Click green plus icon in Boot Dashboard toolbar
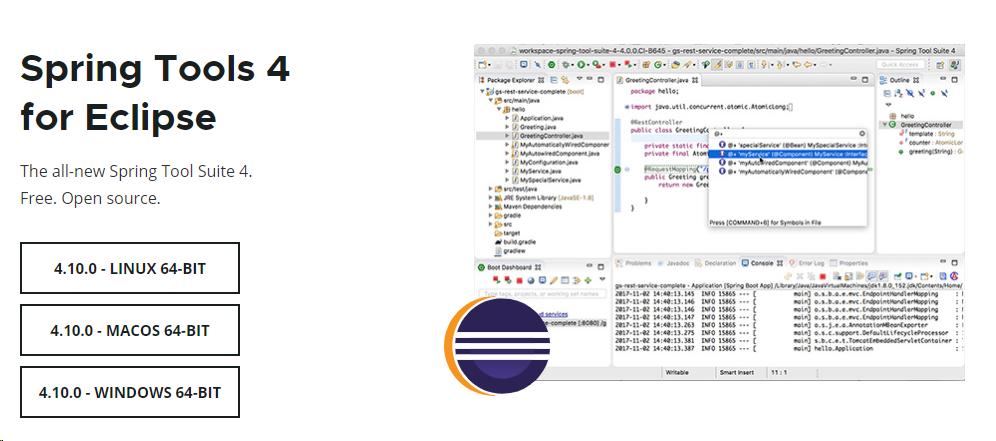 (x=588, y=280)
